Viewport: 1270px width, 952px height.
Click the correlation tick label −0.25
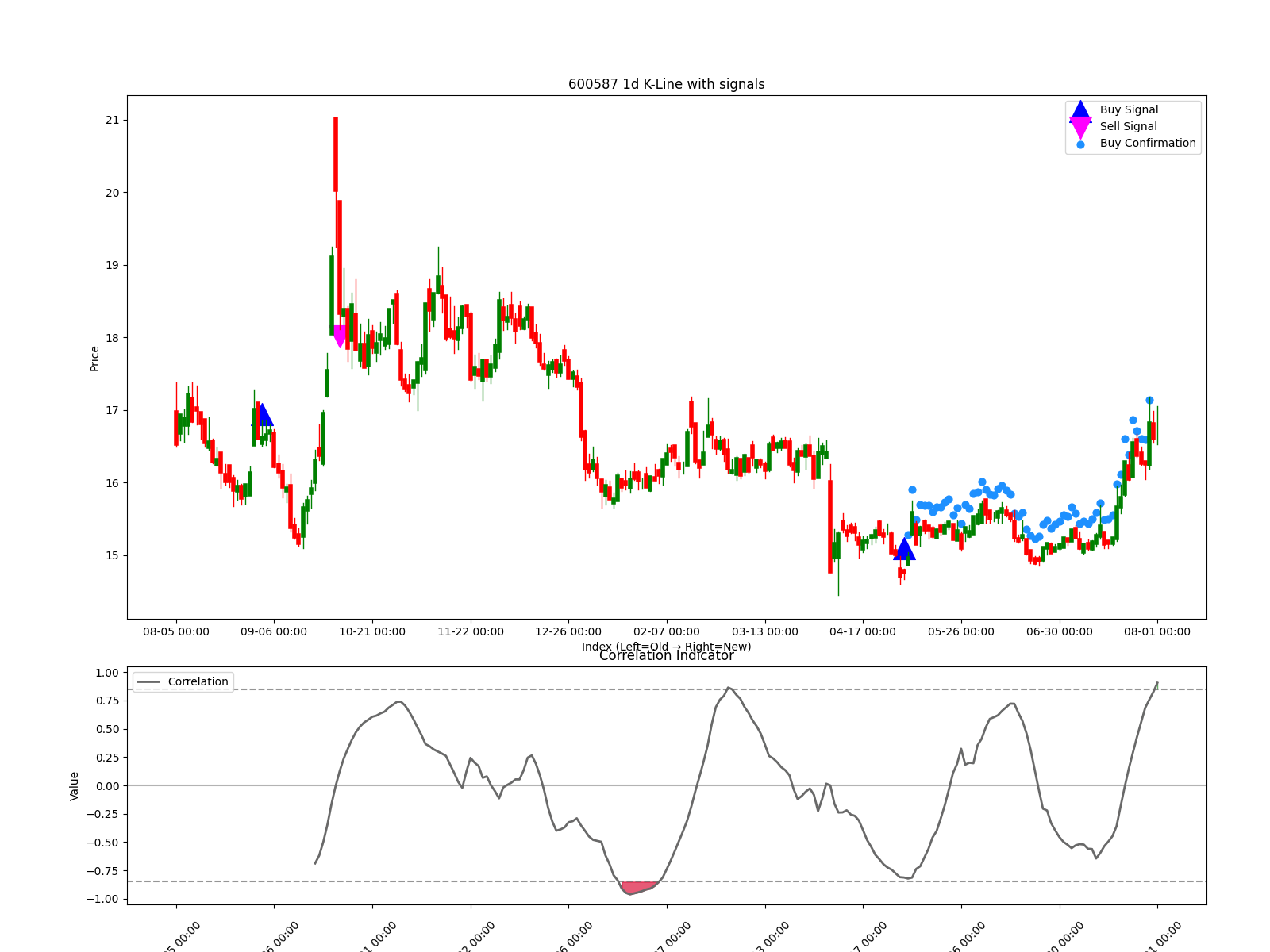pyautogui.click(x=102, y=815)
